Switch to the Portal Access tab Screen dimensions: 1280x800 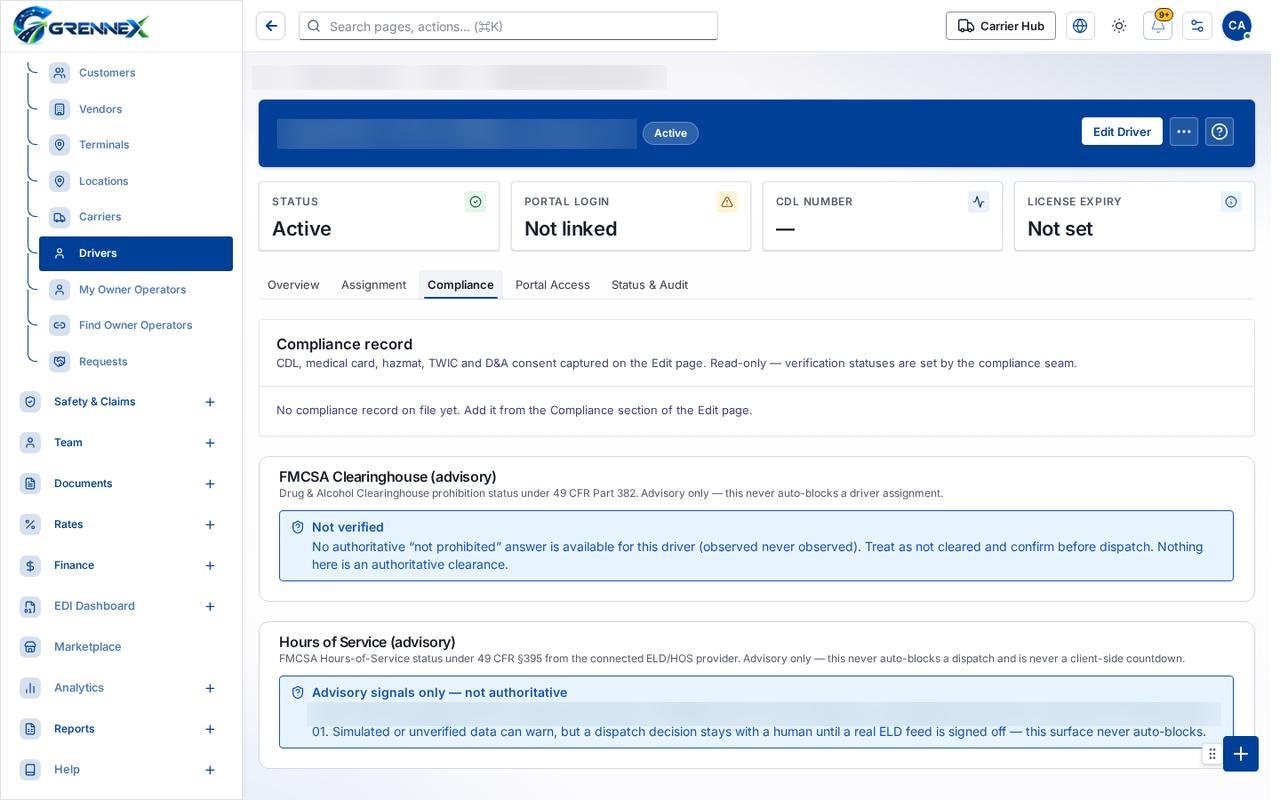552,285
